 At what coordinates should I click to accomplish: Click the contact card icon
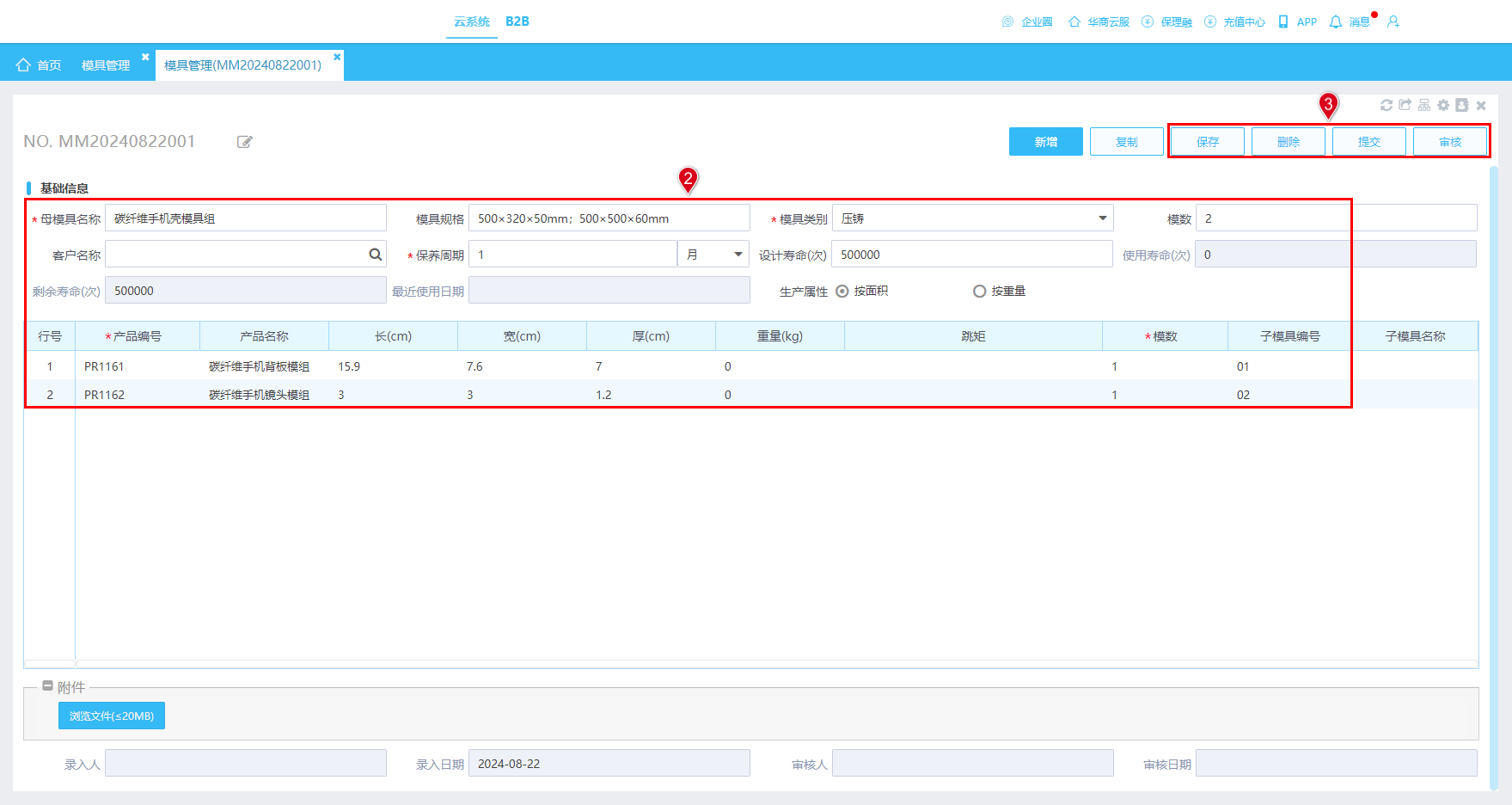point(1461,105)
